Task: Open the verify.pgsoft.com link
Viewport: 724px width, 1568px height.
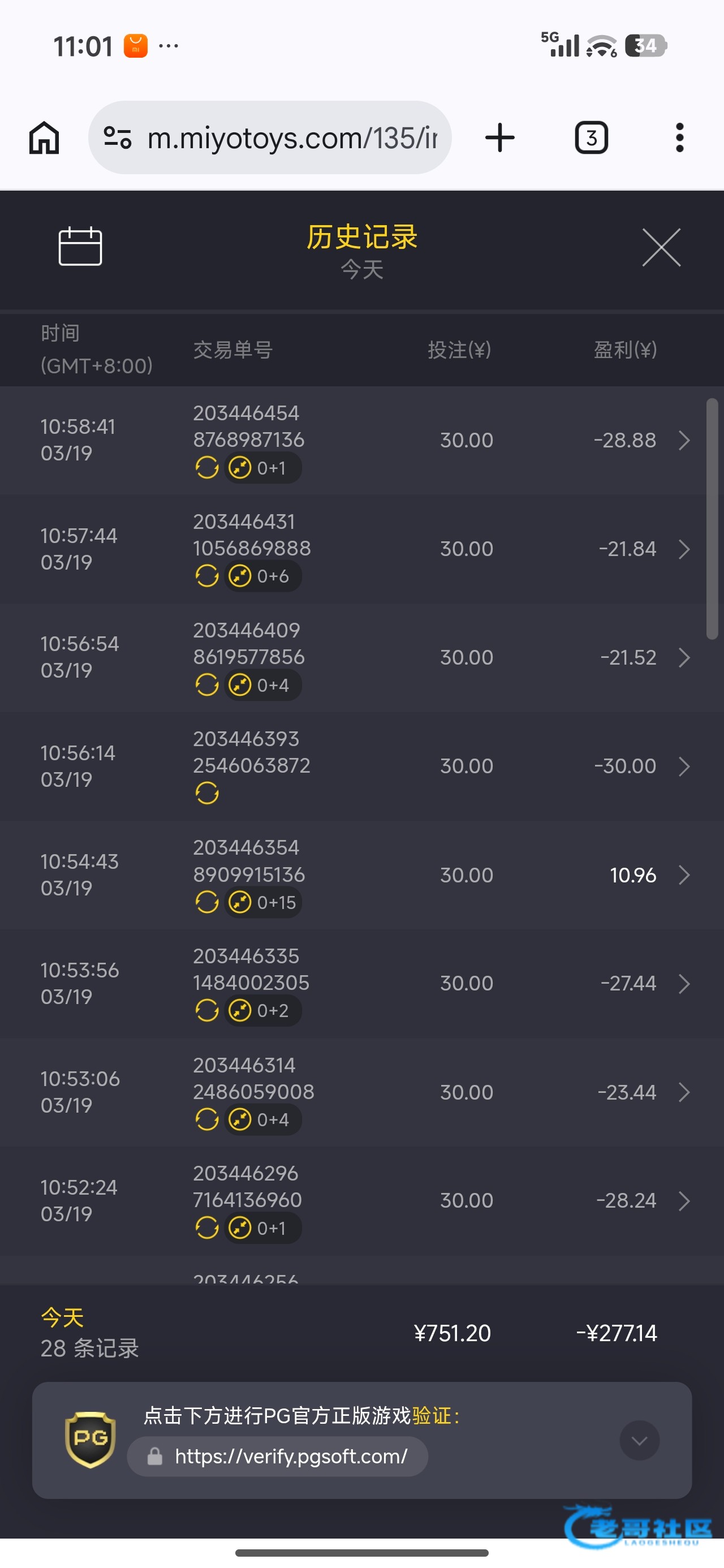Action: (291, 1457)
